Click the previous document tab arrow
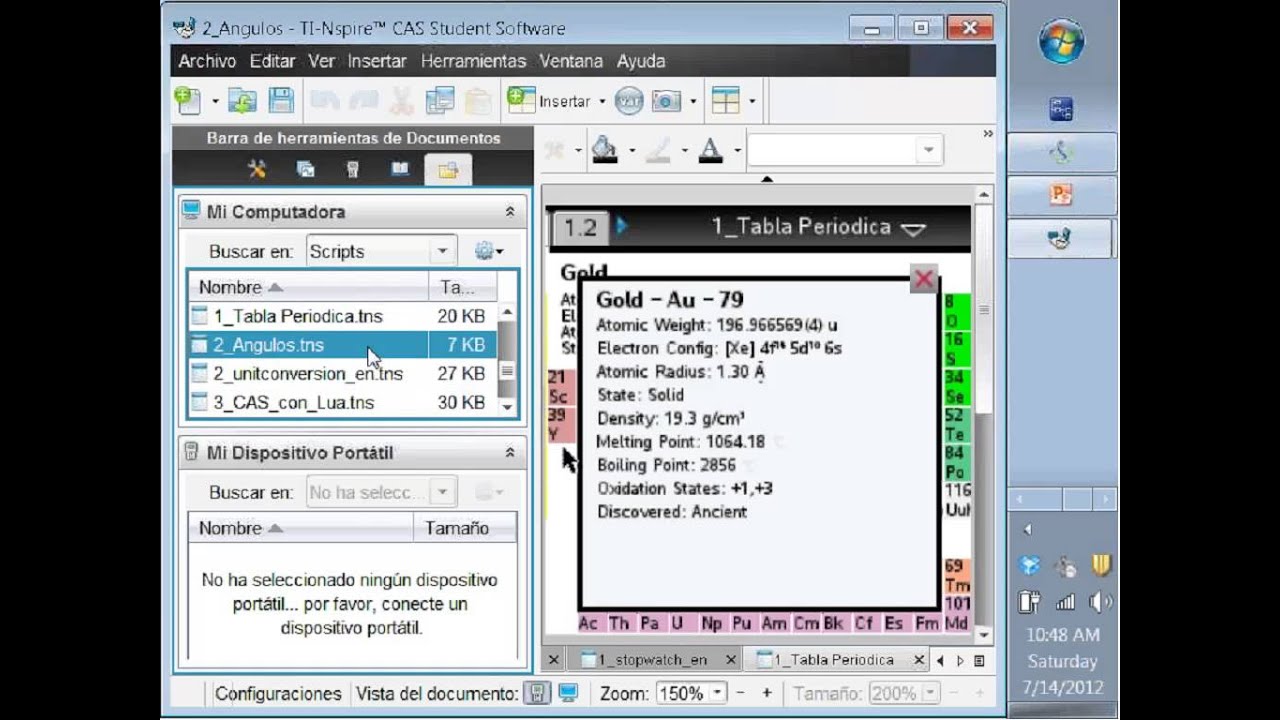Image resolution: width=1280 pixels, height=720 pixels. 940,661
